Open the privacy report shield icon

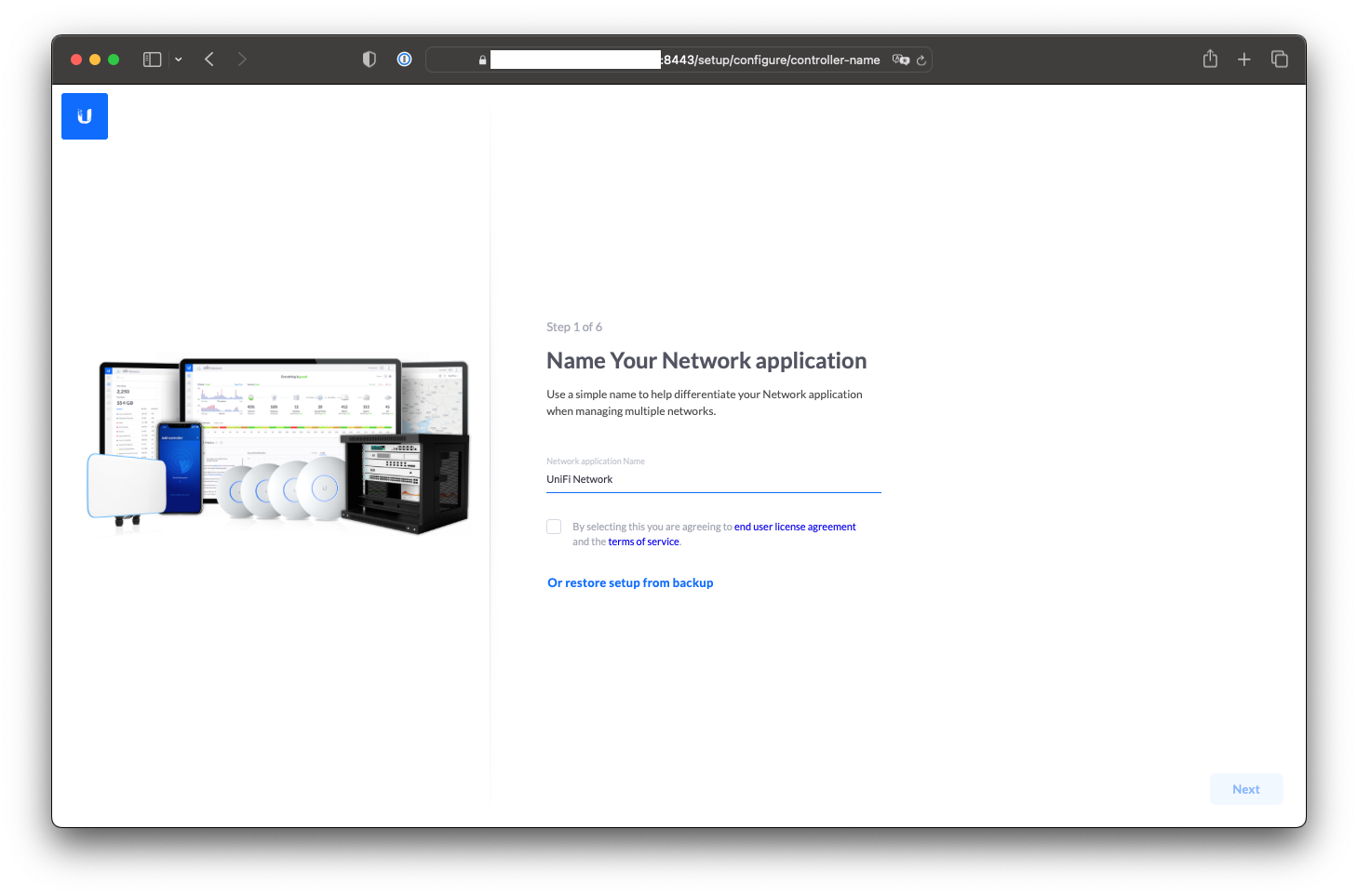point(370,60)
